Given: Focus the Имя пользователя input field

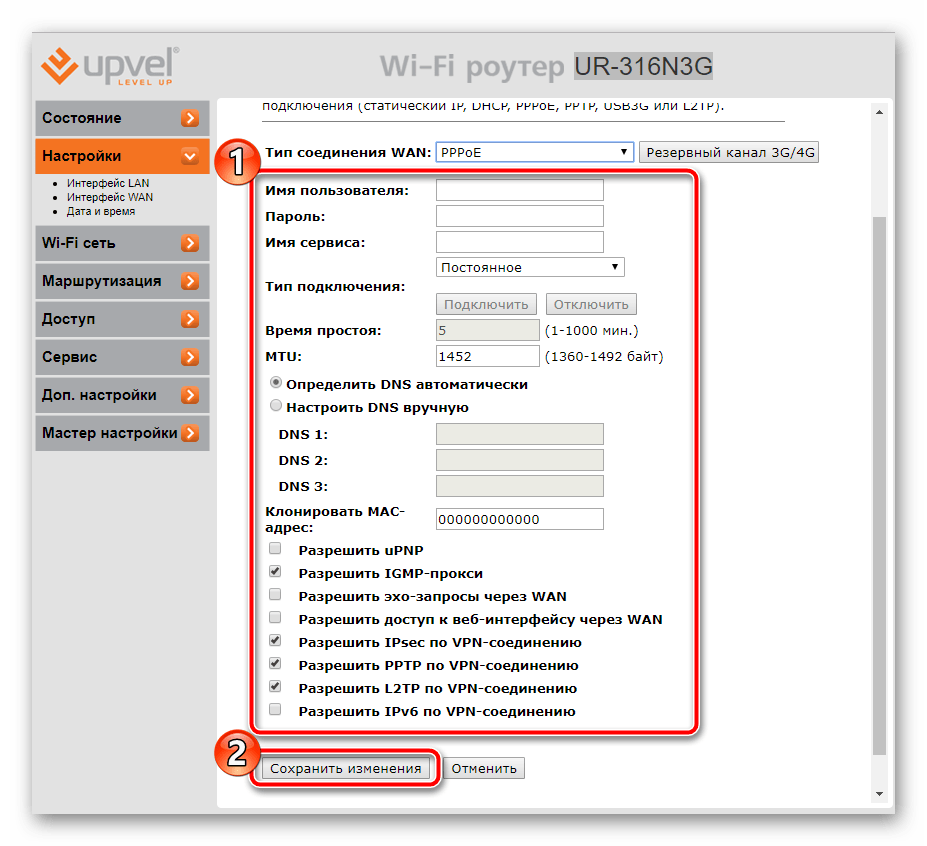Looking at the screenshot, I should click(x=520, y=190).
